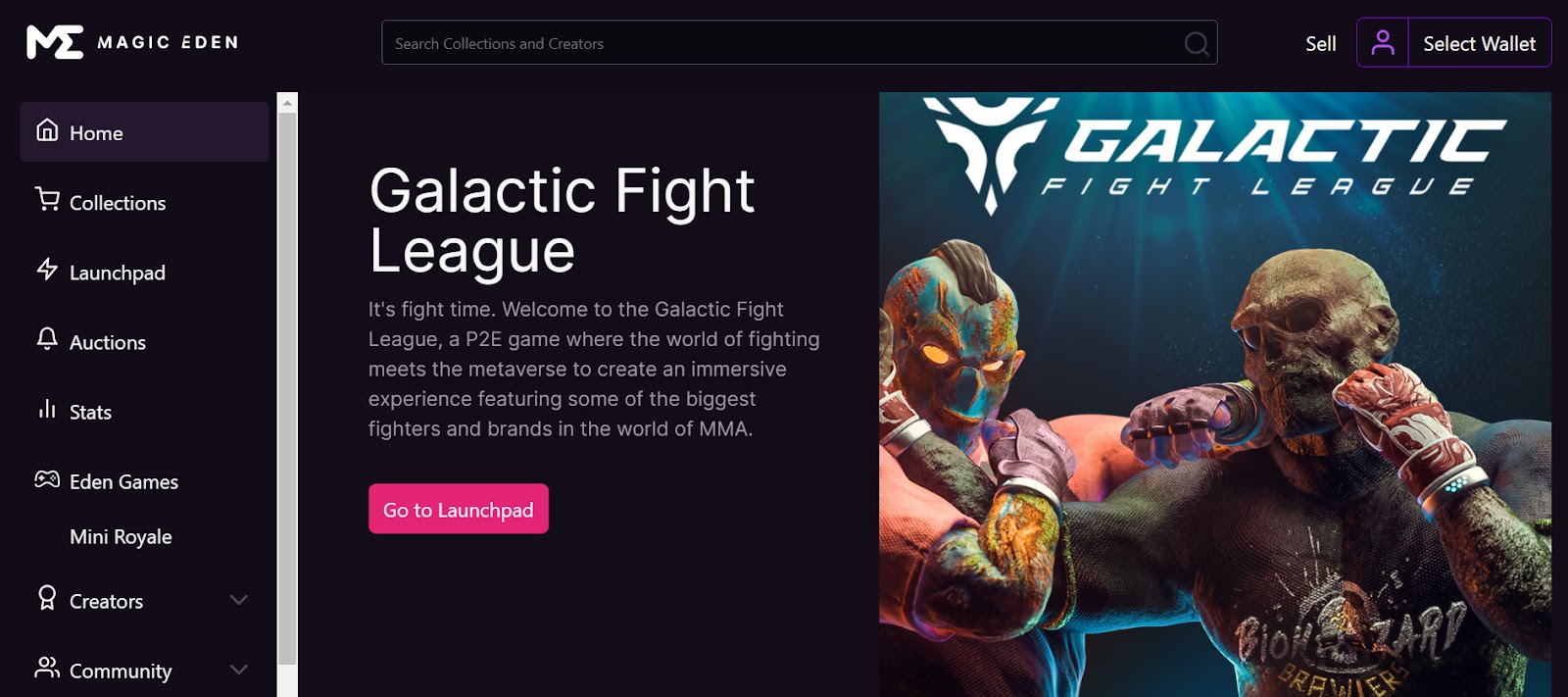Click the sidebar scrollbar up arrow
1568x697 pixels.
tap(287, 102)
